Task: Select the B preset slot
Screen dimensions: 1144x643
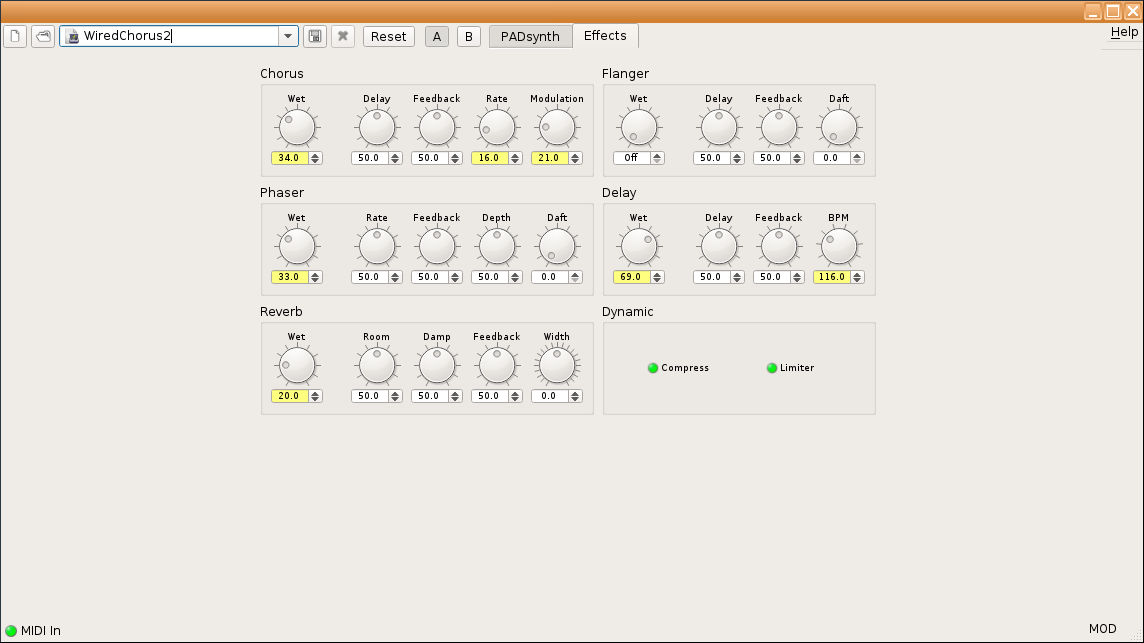Action: pos(468,36)
